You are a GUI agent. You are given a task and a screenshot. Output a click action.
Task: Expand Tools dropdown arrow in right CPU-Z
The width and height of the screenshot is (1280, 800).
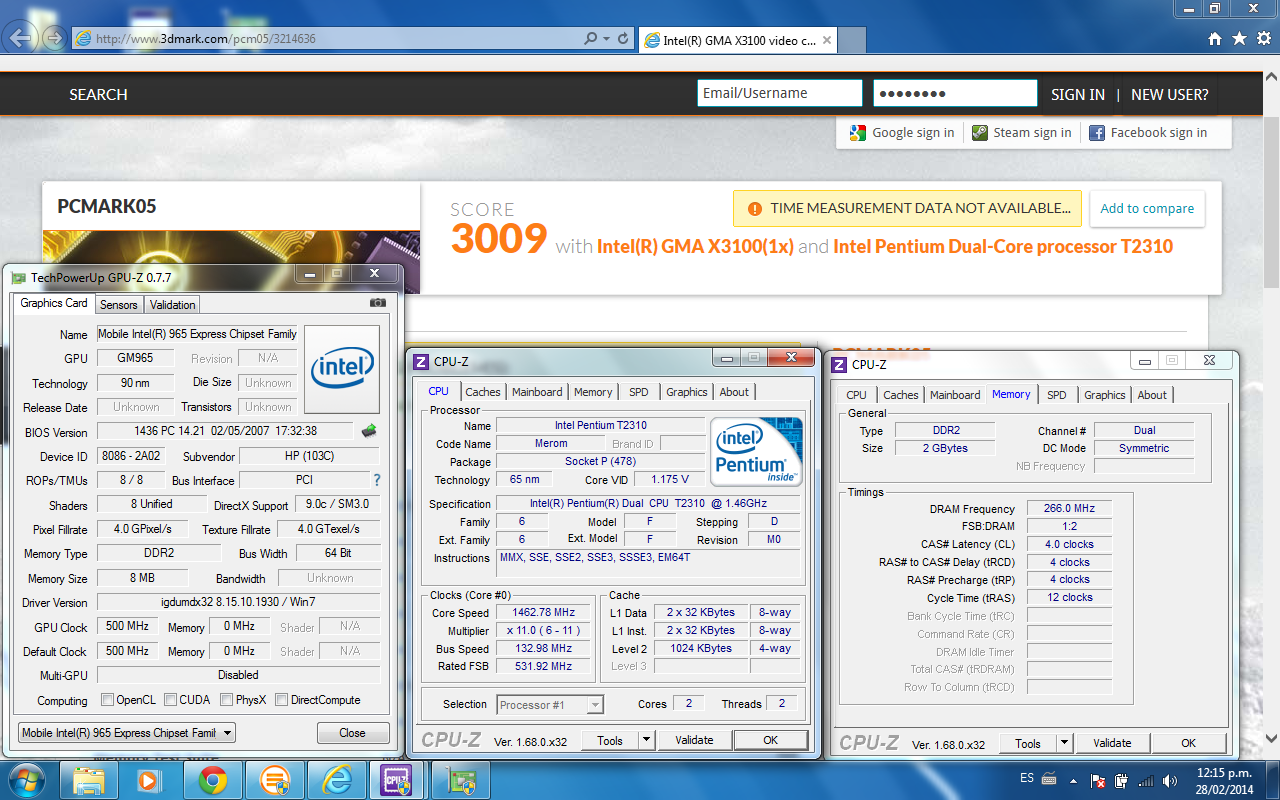tap(1064, 743)
